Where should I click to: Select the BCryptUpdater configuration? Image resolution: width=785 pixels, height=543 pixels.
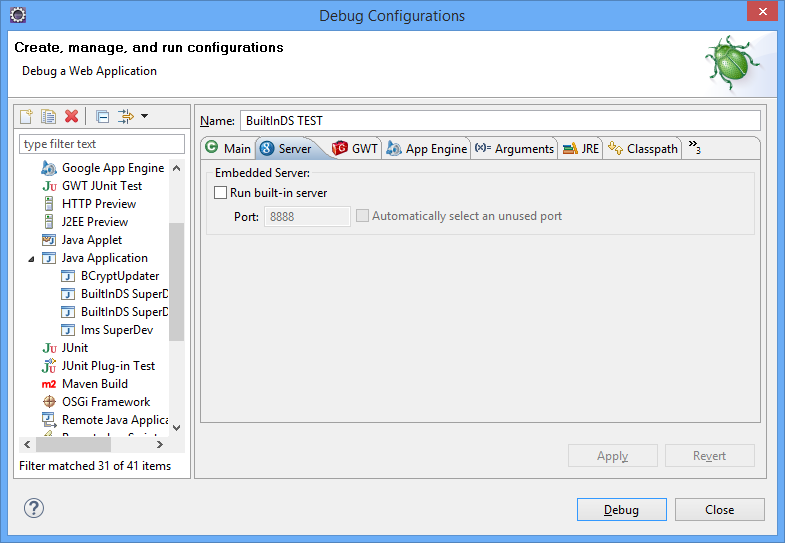click(x=119, y=276)
